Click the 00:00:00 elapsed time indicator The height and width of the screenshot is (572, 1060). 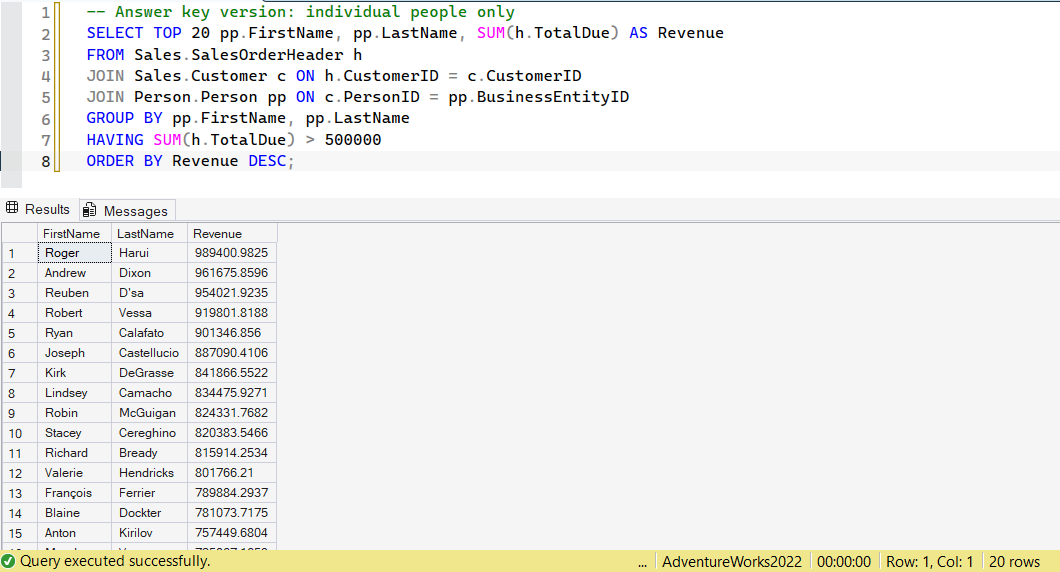click(844, 561)
